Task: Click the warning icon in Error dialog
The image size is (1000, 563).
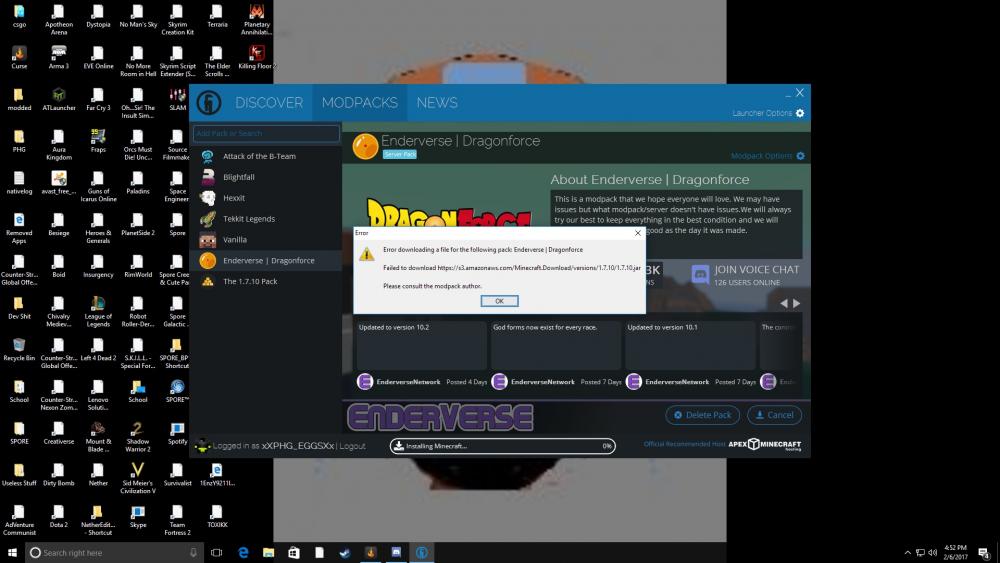Action: point(367,254)
